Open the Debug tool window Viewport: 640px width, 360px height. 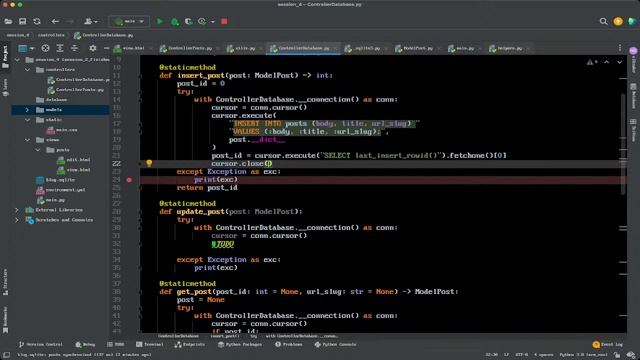pos(85,344)
